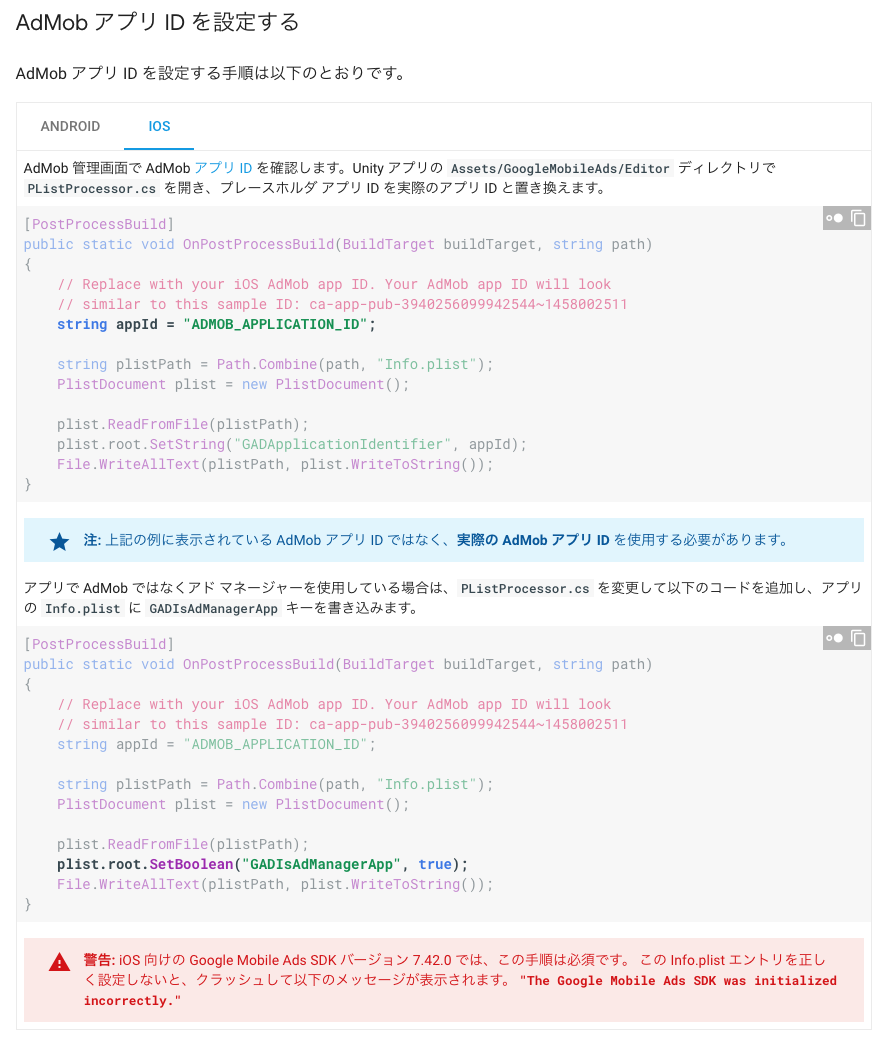Image resolution: width=892 pixels, height=1044 pixels.
Task: Toggle dark theme on second code block
Action: coord(834,638)
